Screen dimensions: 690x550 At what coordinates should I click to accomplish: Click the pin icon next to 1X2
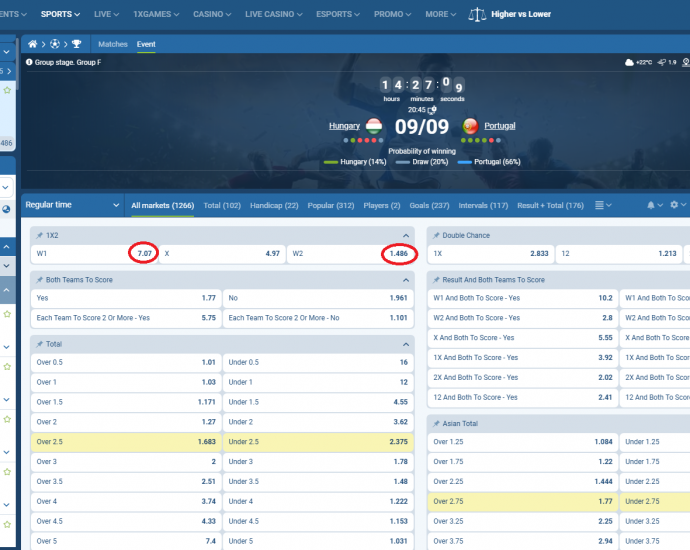pyautogui.click(x=40, y=235)
